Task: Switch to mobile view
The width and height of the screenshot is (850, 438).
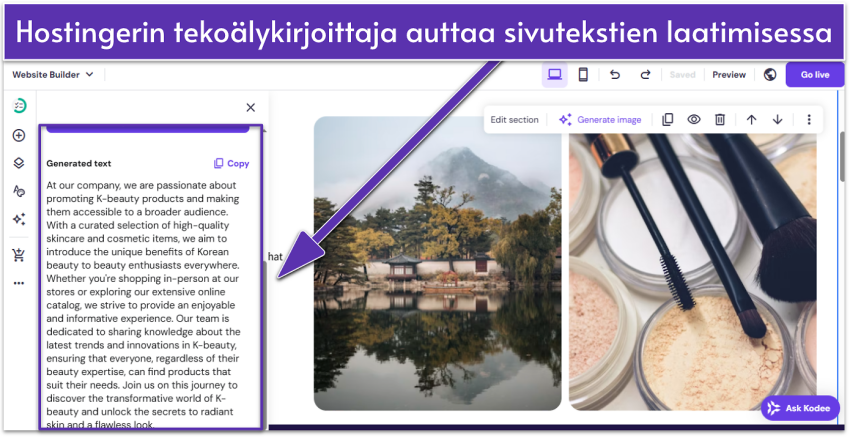Action: [583, 75]
